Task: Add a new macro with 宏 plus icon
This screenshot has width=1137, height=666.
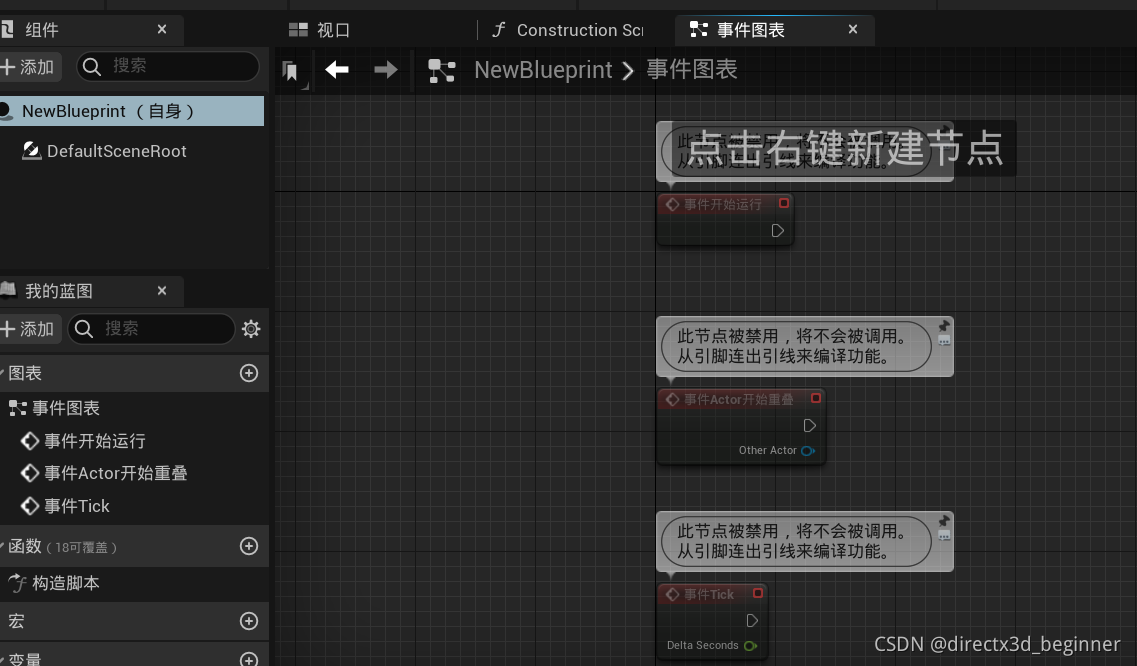Action: coord(249,621)
